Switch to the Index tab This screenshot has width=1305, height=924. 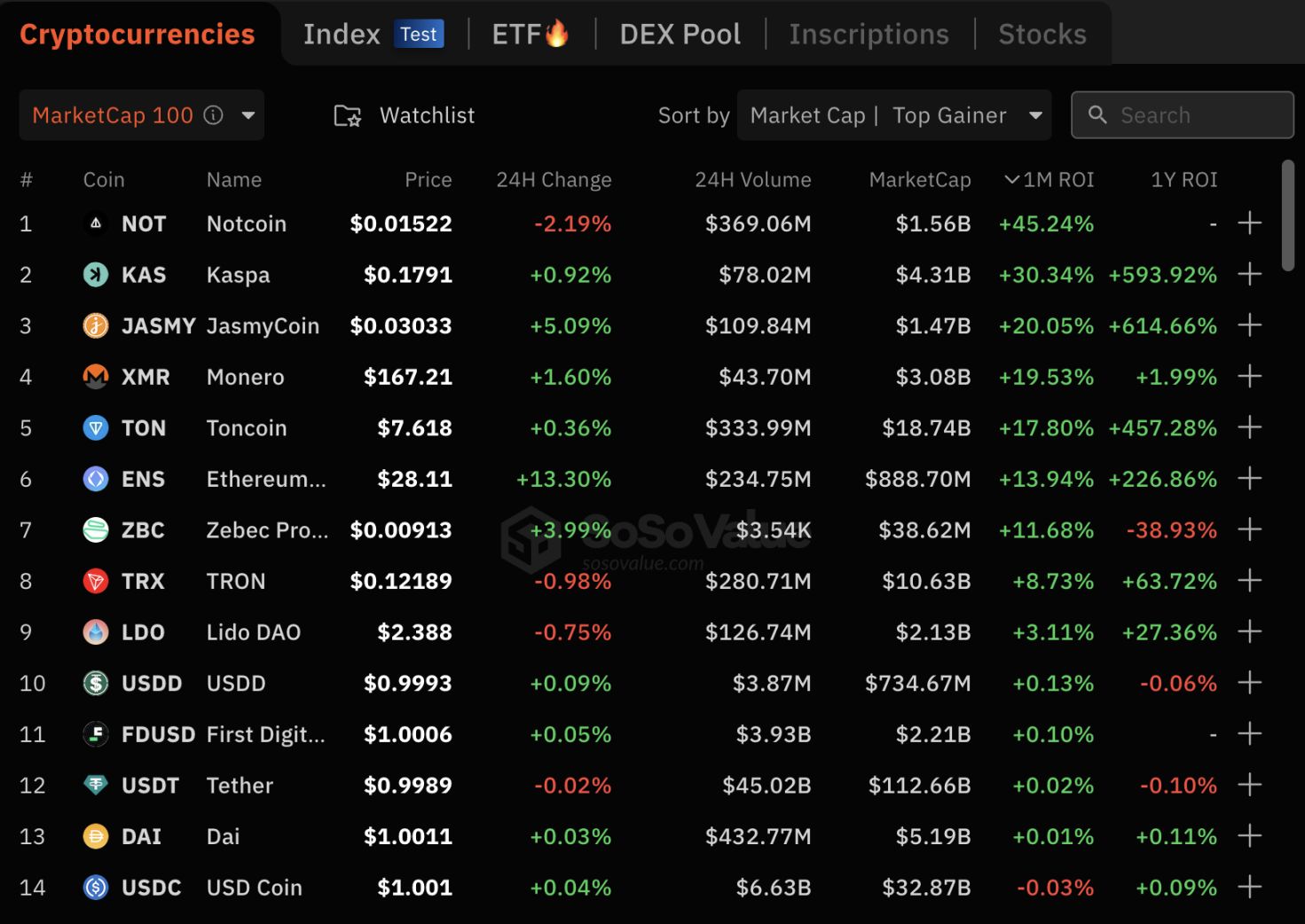coord(342,35)
